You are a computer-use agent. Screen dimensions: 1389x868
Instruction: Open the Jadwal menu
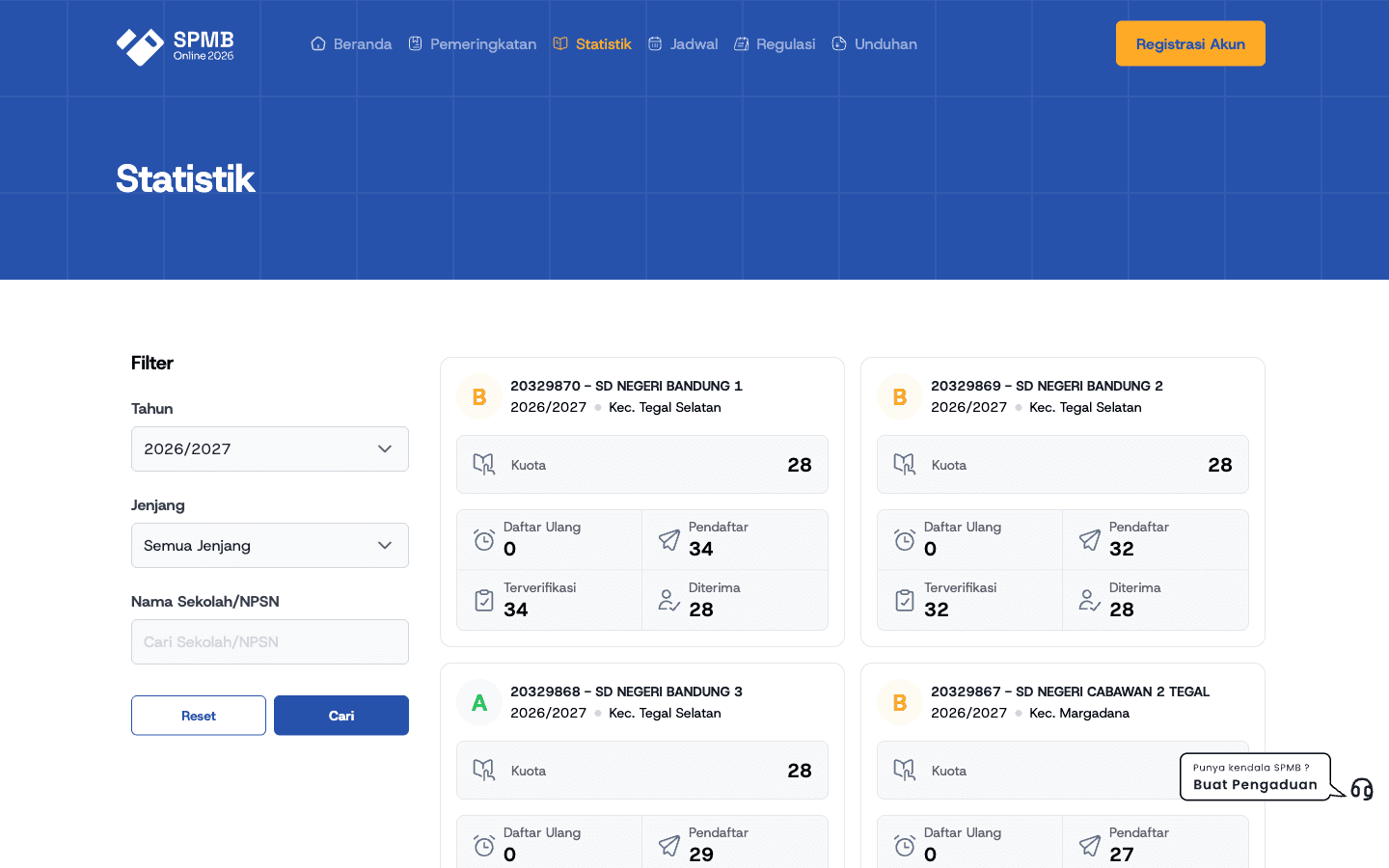[x=683, y=44]
